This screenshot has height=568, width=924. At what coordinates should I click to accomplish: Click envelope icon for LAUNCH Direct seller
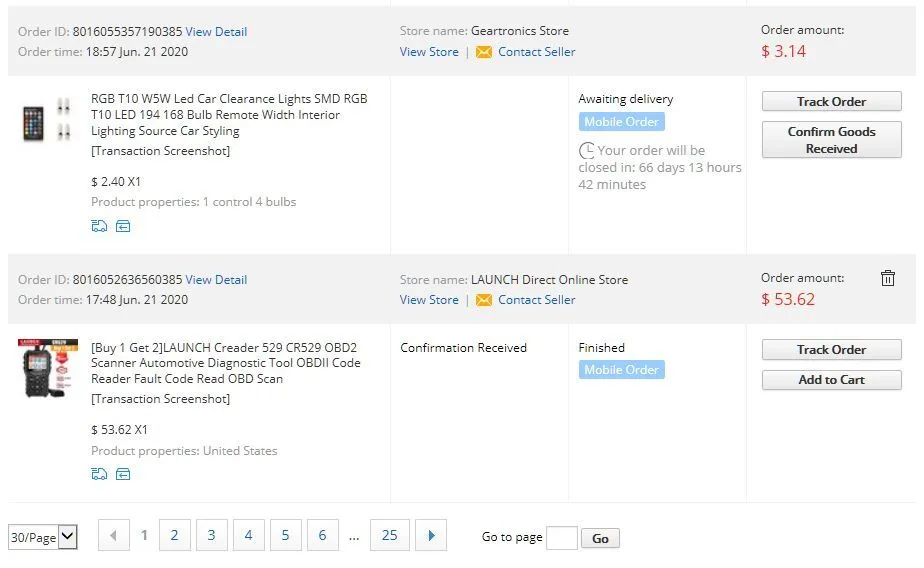tap(484, 300)
